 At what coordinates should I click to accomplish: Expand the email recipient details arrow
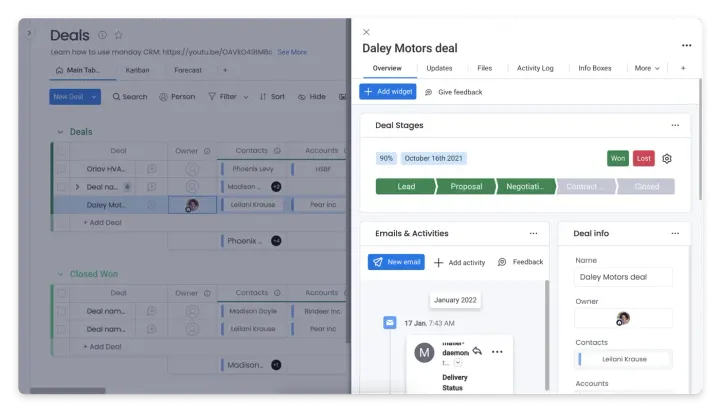458,363
